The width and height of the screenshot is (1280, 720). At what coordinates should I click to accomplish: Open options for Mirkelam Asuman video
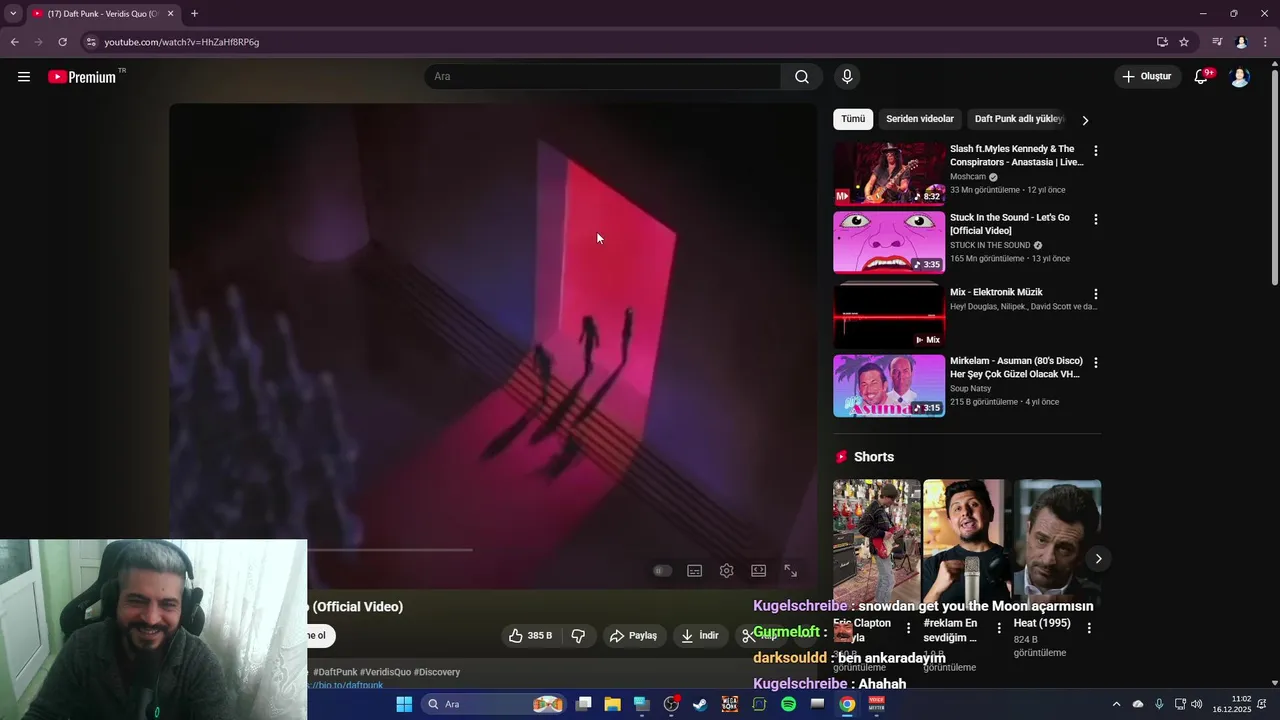click(1096, 363)
